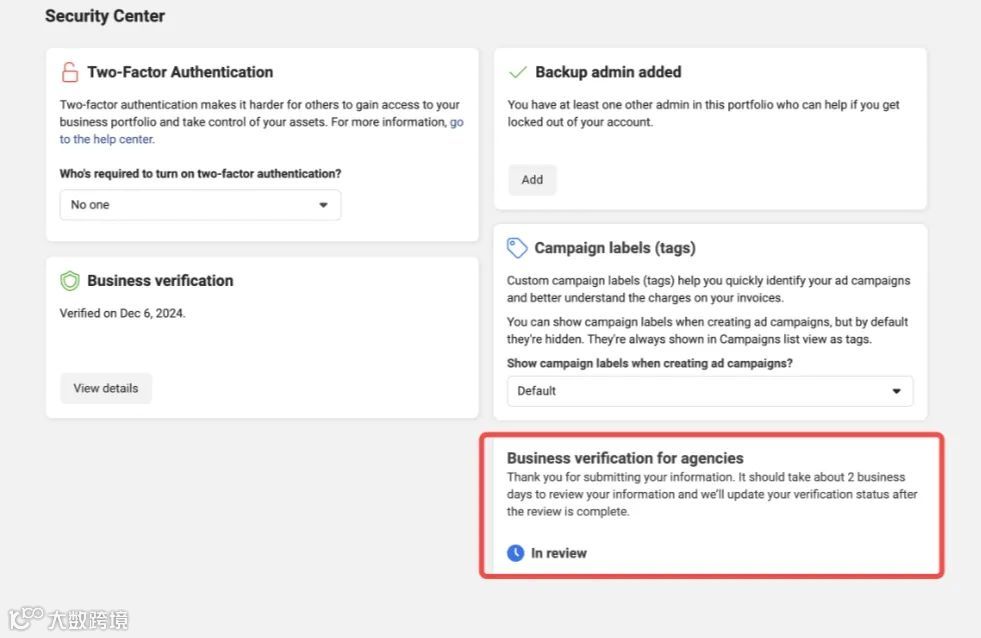The height and width of the screenshot is (638, 981).
Task: Click the blue clock icon beside In review
Action: (516, 553)
